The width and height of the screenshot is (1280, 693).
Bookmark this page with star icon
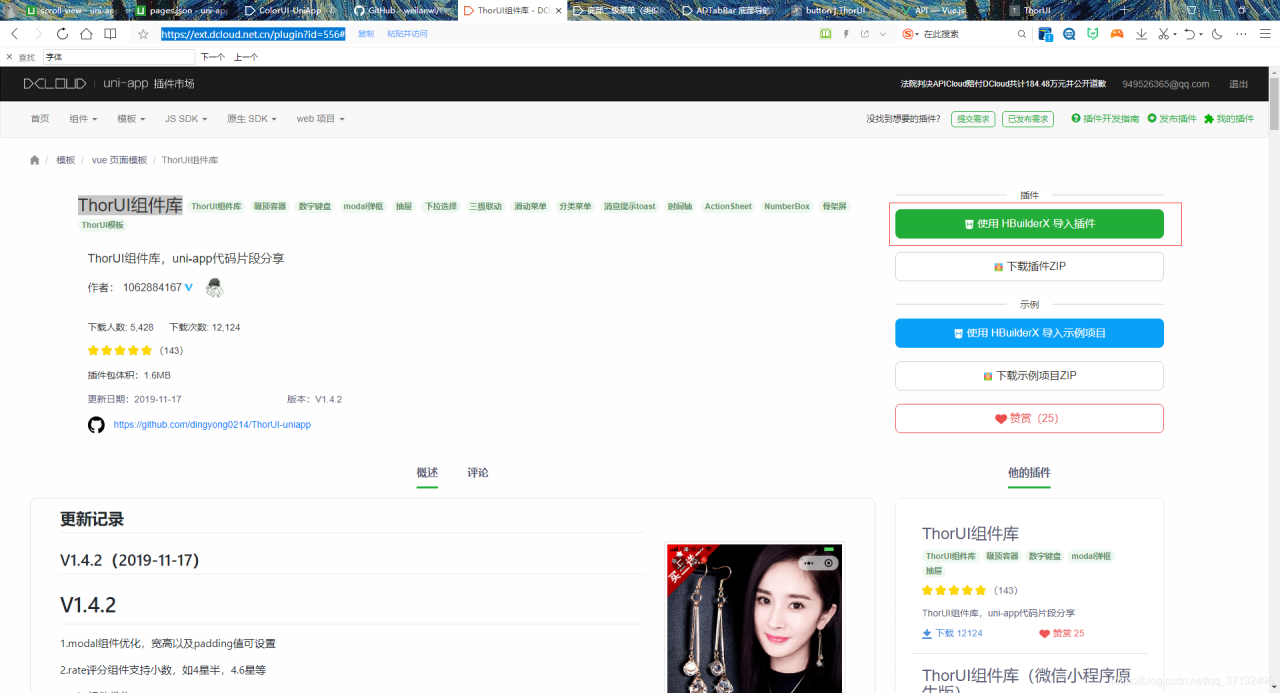(143, 34)
